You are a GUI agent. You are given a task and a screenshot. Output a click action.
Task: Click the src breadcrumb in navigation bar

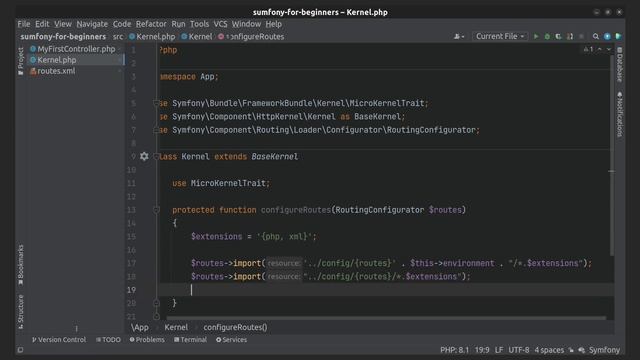[x=118, y=37]
